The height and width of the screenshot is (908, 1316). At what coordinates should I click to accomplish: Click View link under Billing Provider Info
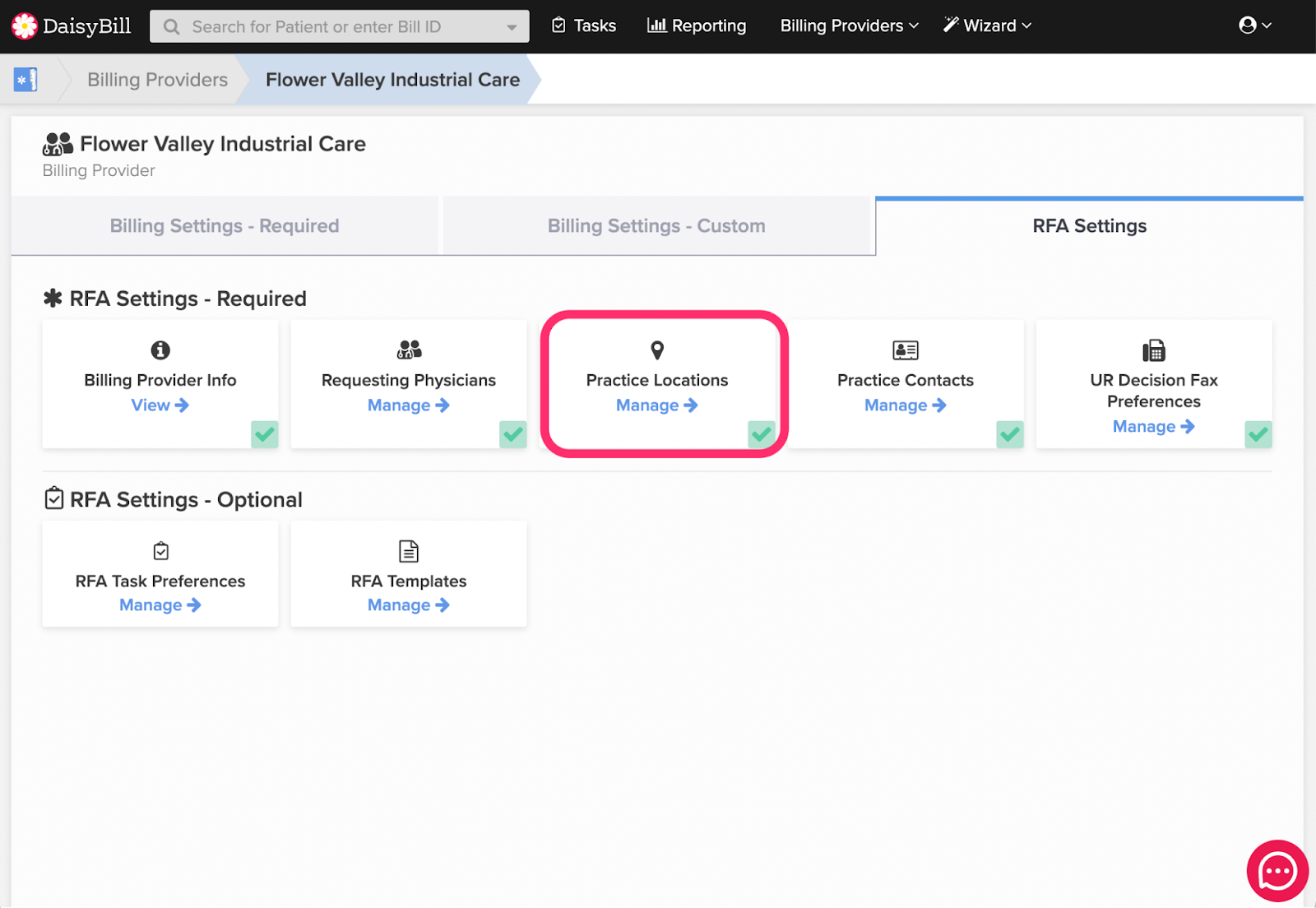[160, 405]
